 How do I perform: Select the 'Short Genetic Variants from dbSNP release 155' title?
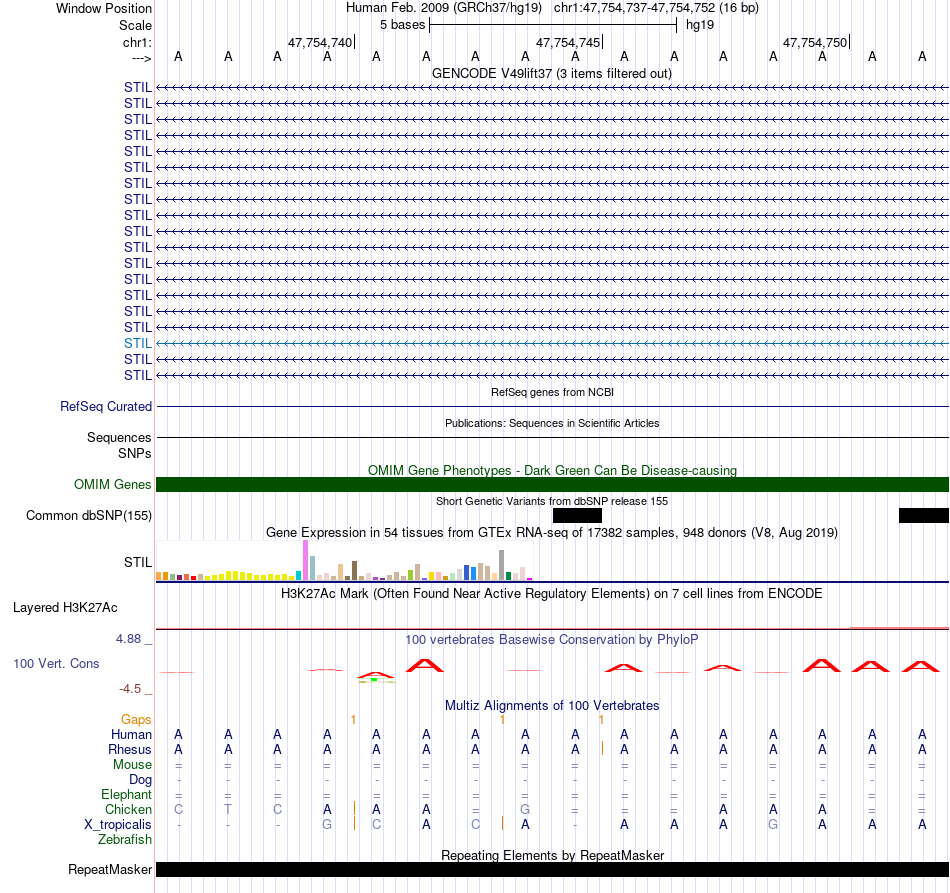pos(552,501)
